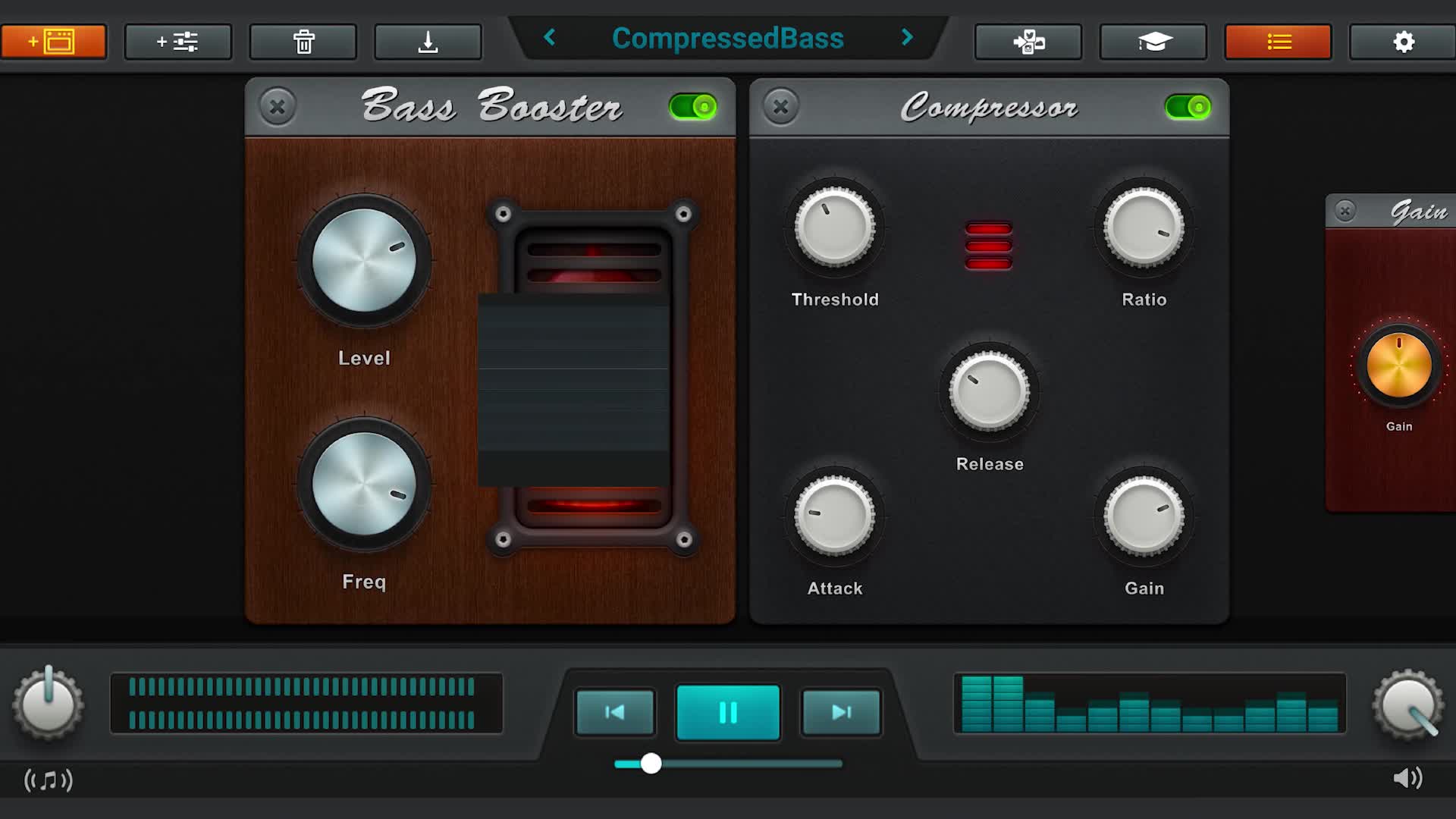
Task: Click the add new preset icon
Action: coord(53,41)
